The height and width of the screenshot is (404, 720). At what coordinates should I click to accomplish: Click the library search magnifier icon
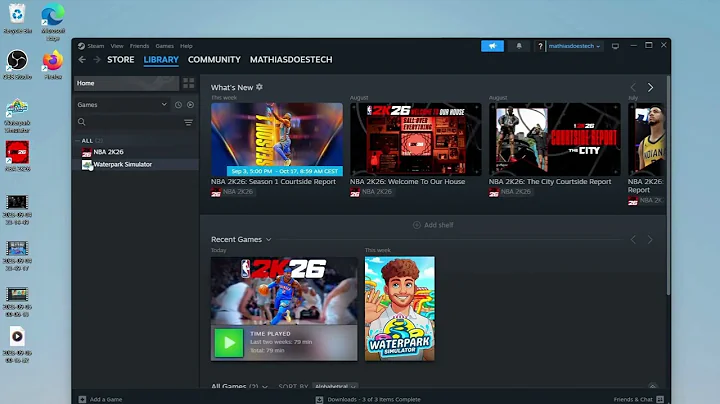tap(82, 122)
